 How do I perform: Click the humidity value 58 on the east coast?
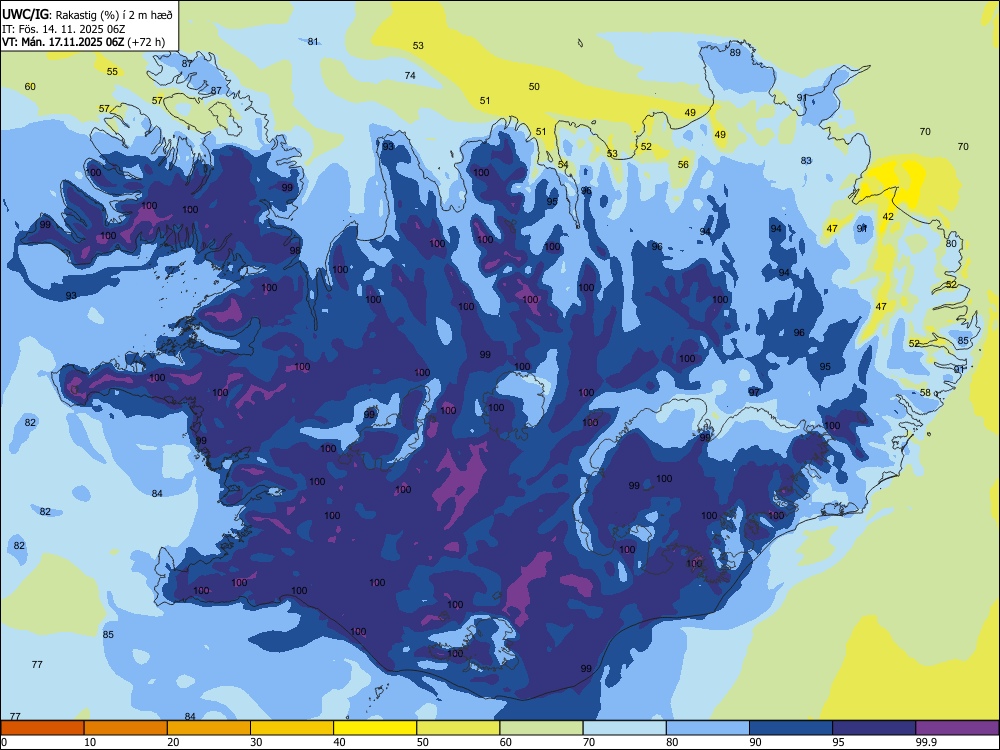coord(925,392)
